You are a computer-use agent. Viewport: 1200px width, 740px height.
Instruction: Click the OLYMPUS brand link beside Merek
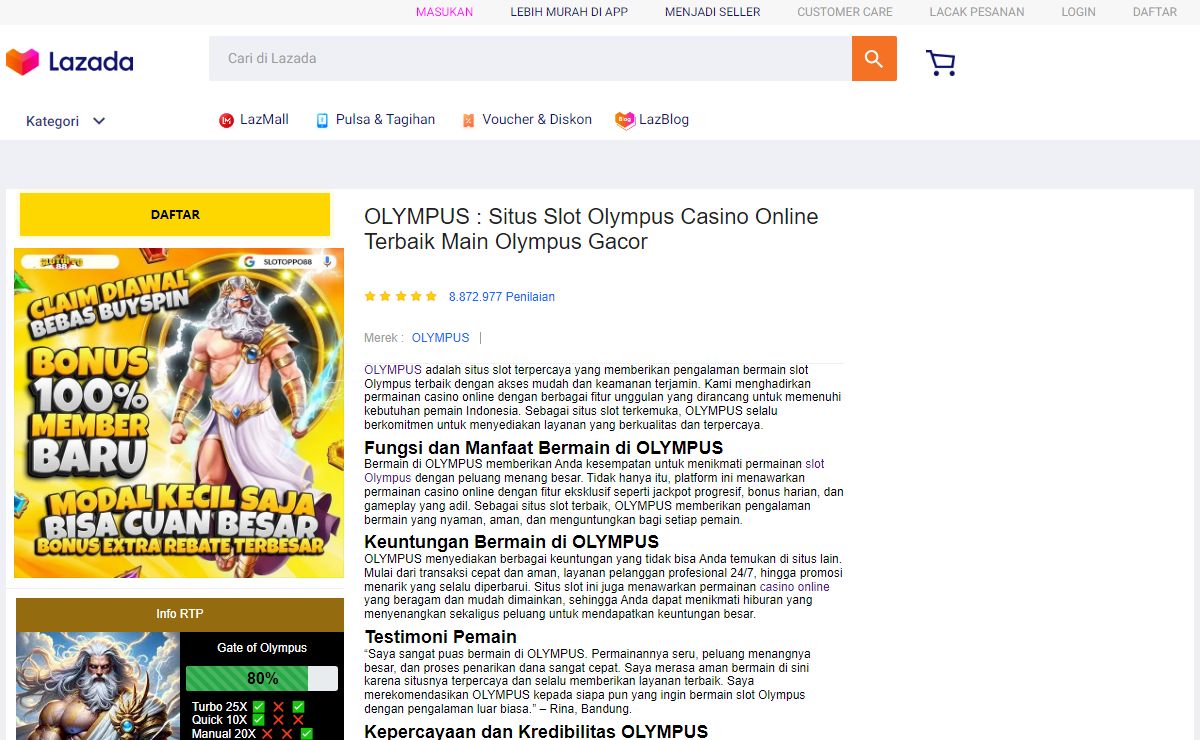click(x=440, y=338)
